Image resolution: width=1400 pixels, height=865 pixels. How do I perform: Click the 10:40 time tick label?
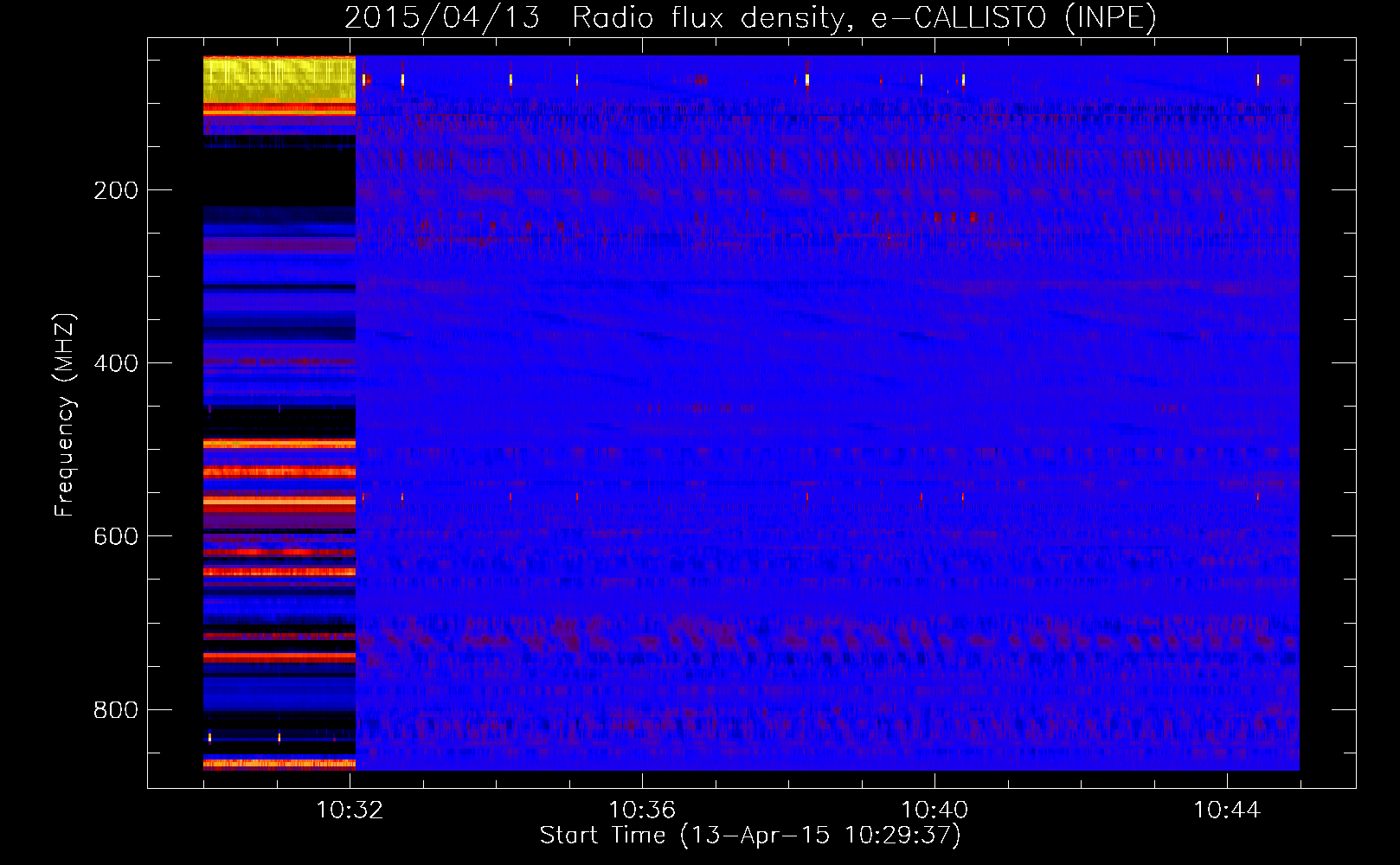[x=934, y=811]
